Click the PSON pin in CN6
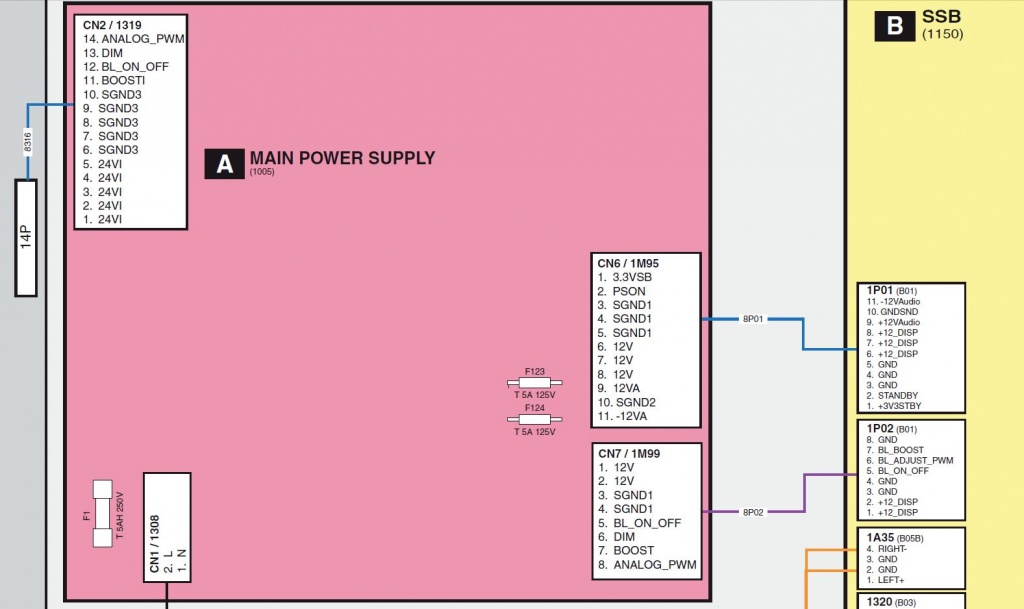This screenshot has width=1024, height=609. (x=627, y=291)
